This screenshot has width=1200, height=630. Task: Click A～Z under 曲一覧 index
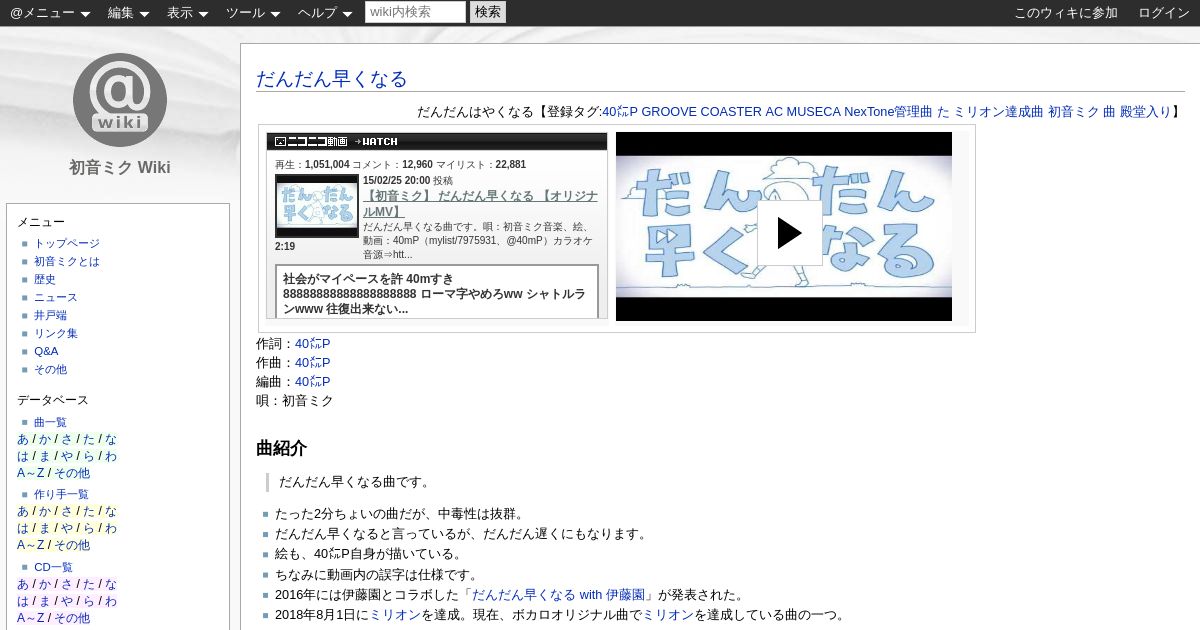(x=31, y=474)
